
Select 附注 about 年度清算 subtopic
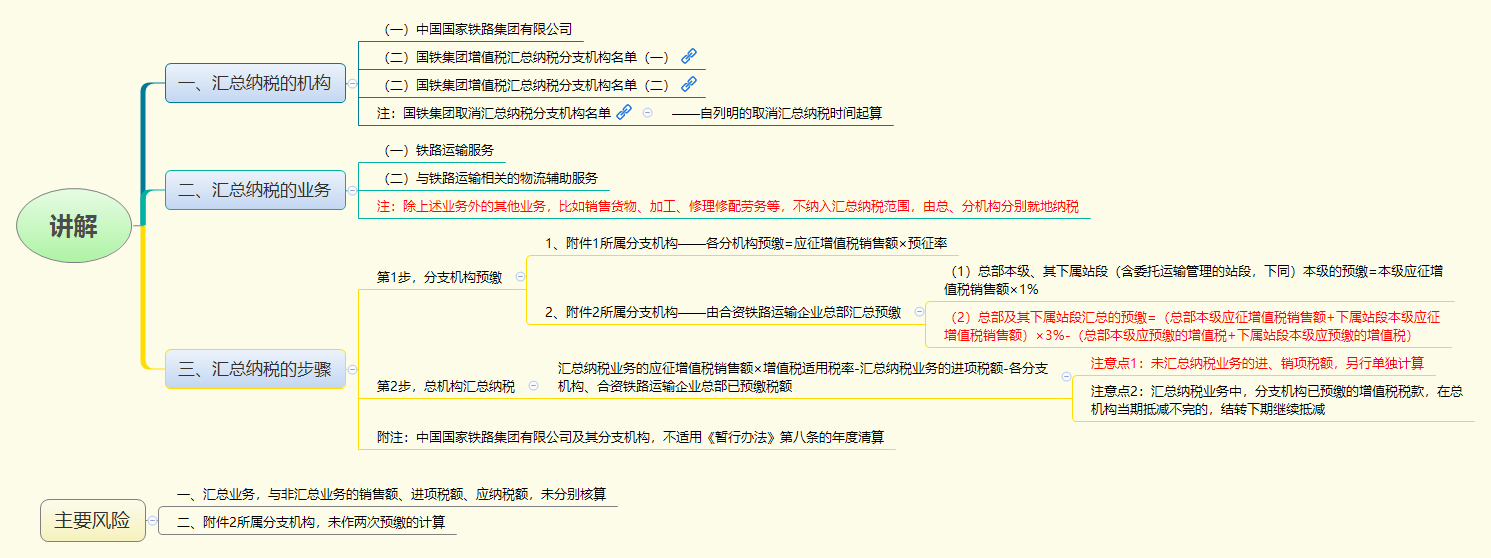[630, 437]
